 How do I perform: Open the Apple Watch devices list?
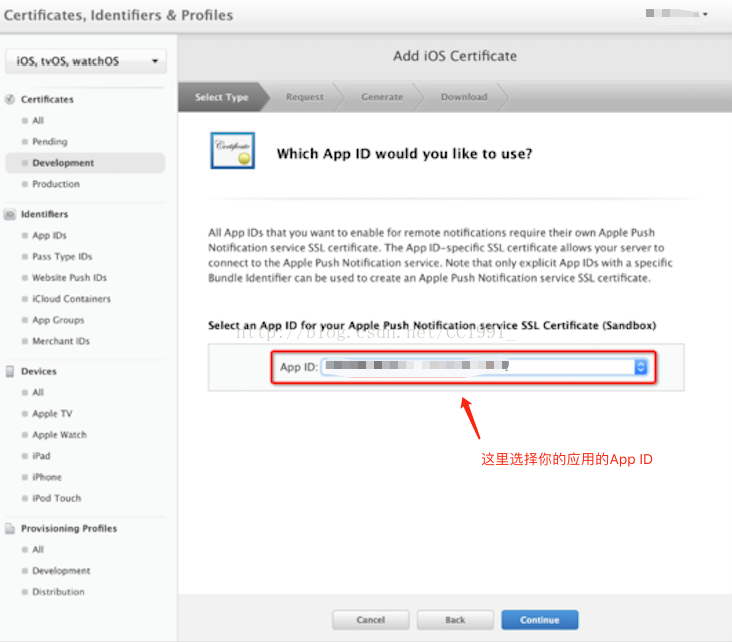[59, 435]
